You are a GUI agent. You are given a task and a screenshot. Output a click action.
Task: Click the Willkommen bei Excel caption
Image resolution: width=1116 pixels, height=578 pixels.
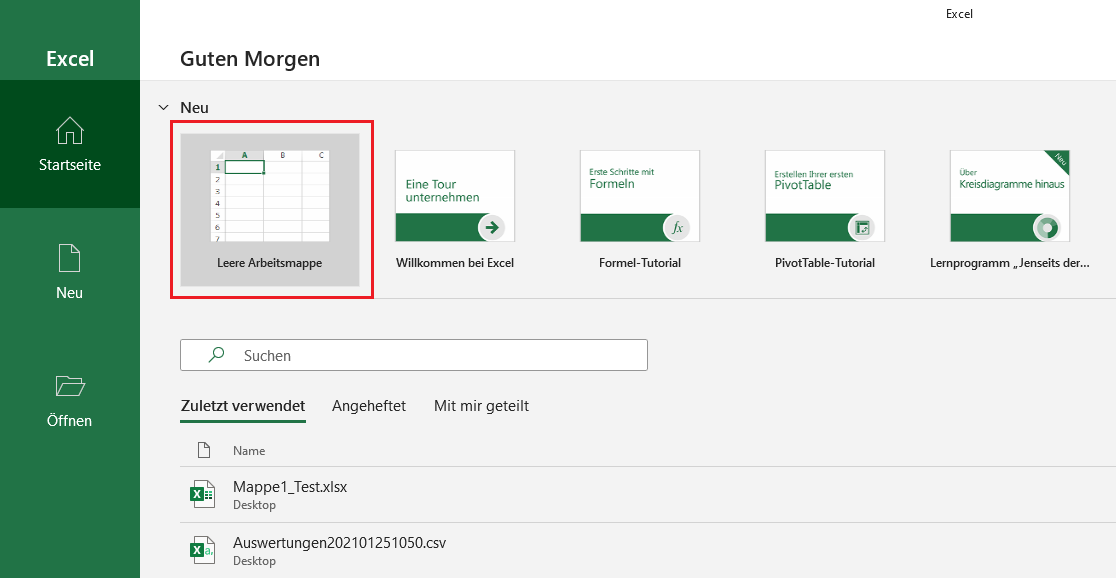point(455,263)
